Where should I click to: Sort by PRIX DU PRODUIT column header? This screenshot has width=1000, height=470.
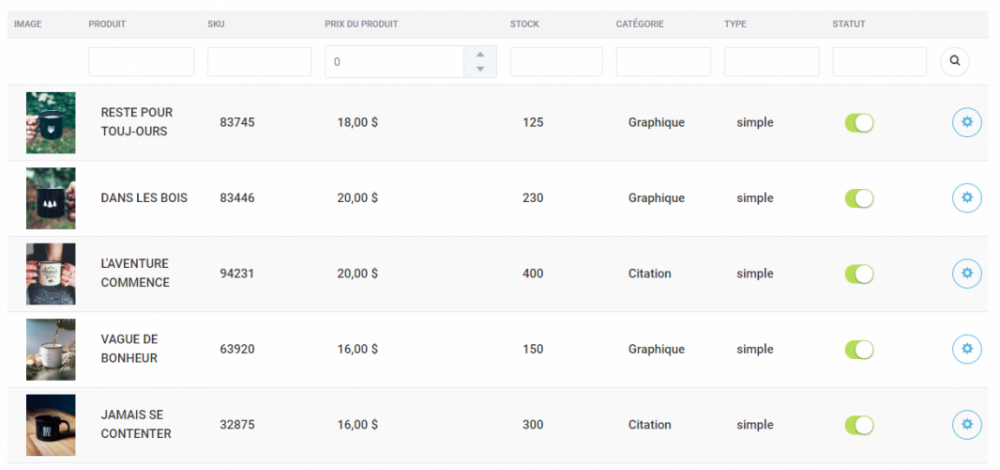[x=362, y=24]
